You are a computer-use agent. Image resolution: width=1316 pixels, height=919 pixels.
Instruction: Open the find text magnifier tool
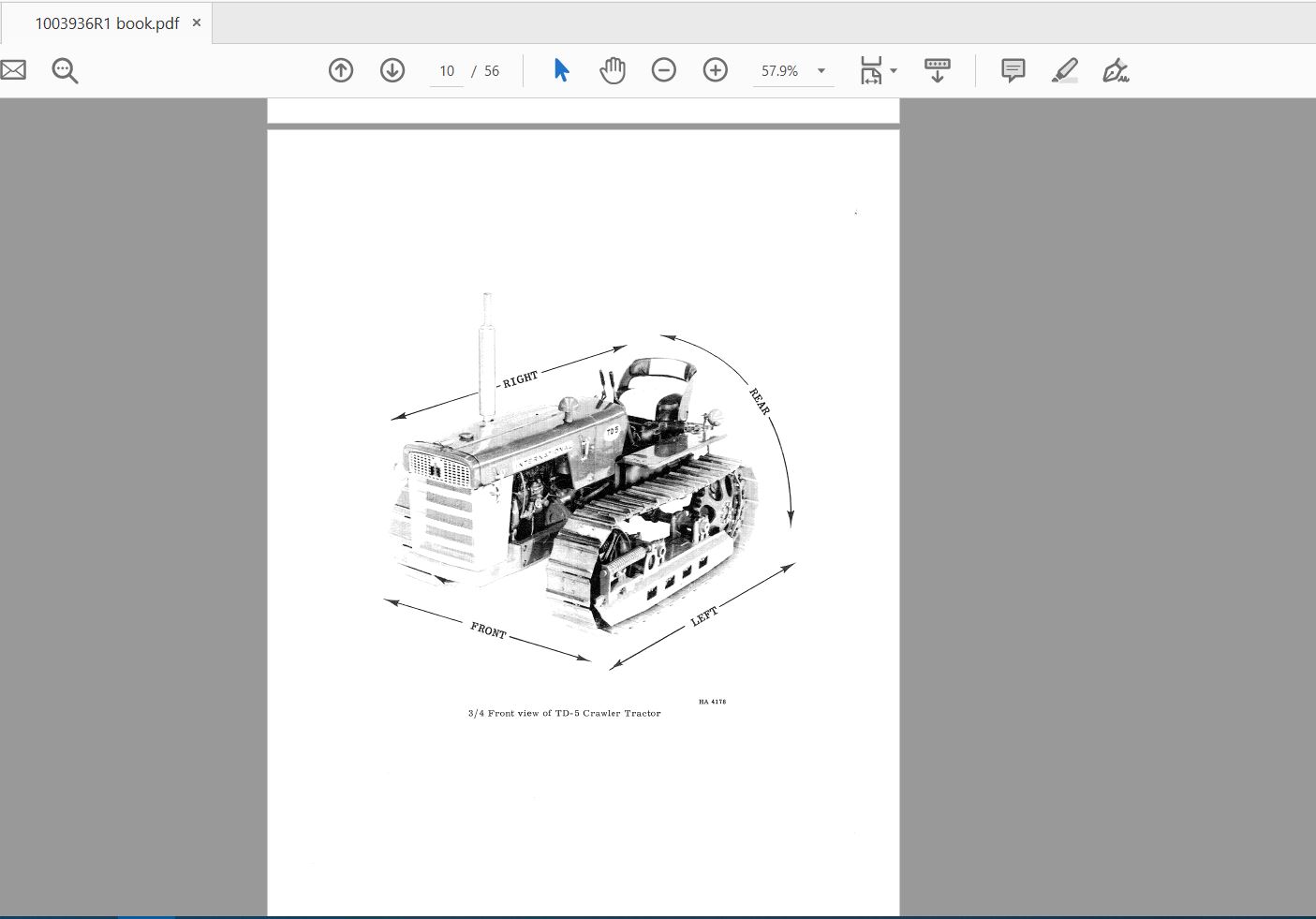point(65,70)
